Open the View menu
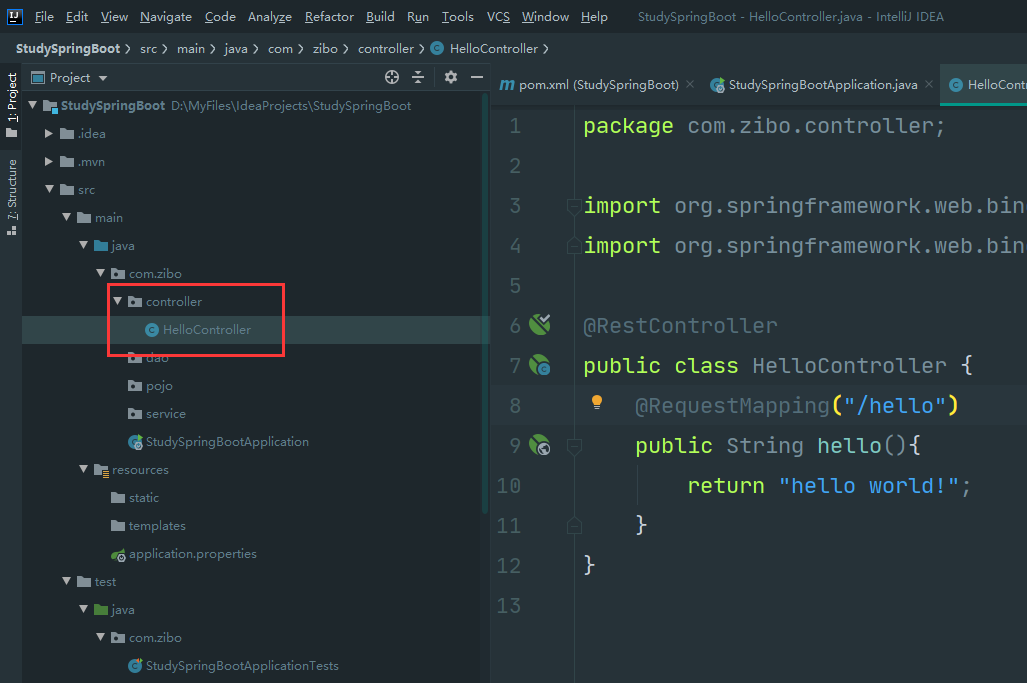1027x683 pixels. click(114, 16)
